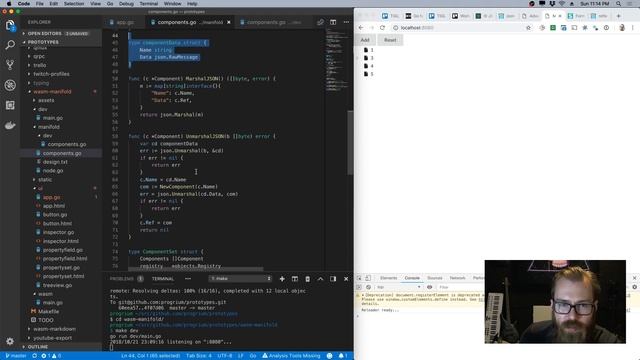Screen dimensions: 640x360
Task: Open a new browser tab
Action: tap(618, 16)
